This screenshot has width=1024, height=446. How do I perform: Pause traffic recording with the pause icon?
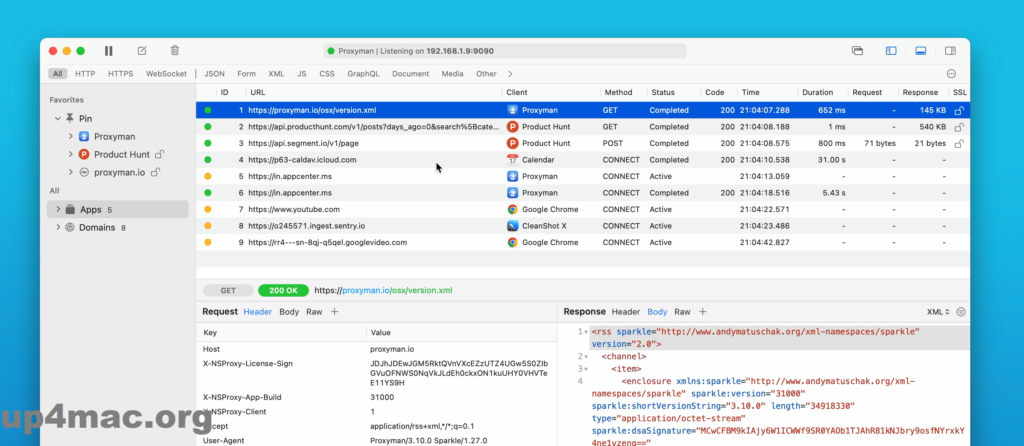[x=108, y=50]
